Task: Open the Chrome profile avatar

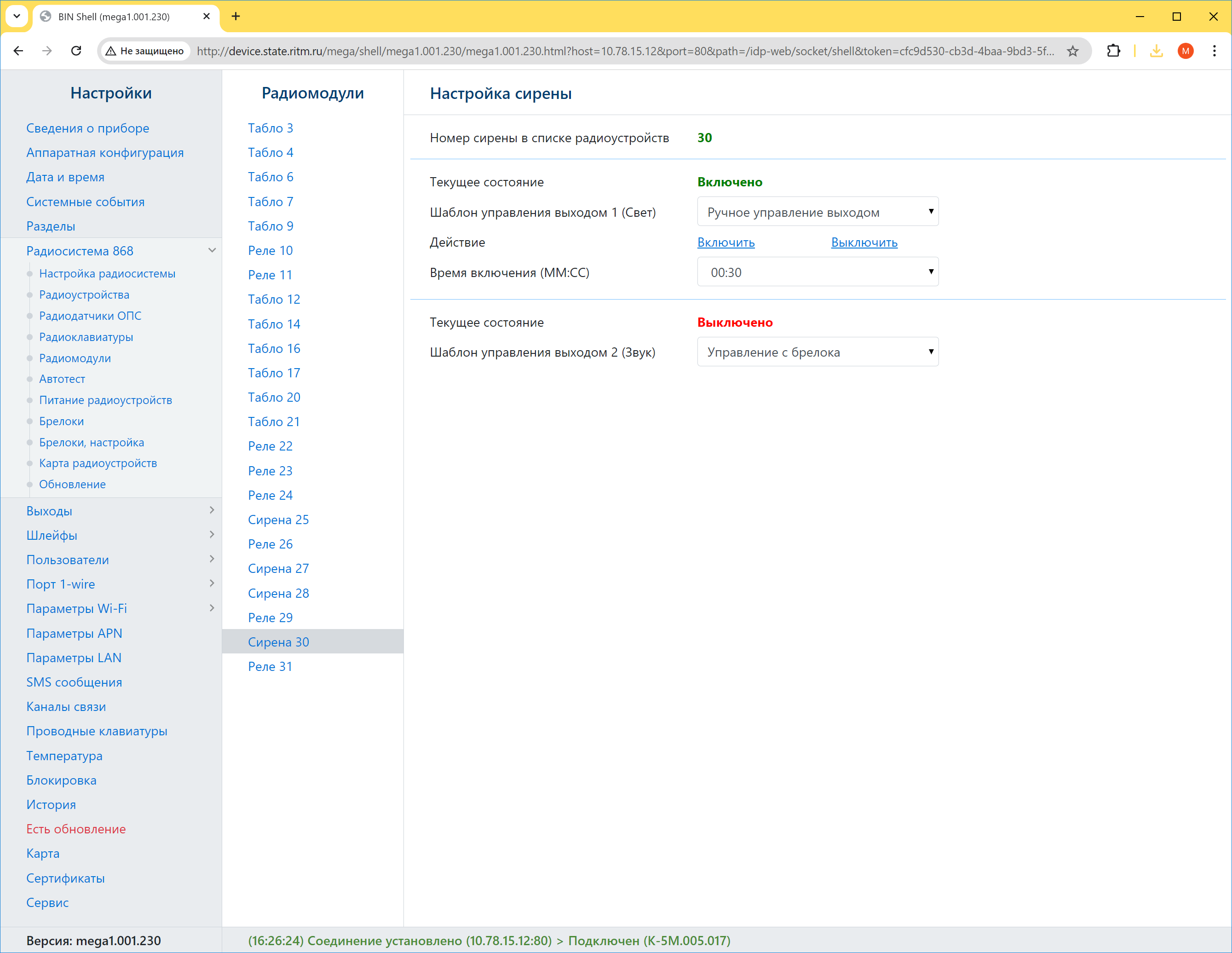Action: (1185, 51)
